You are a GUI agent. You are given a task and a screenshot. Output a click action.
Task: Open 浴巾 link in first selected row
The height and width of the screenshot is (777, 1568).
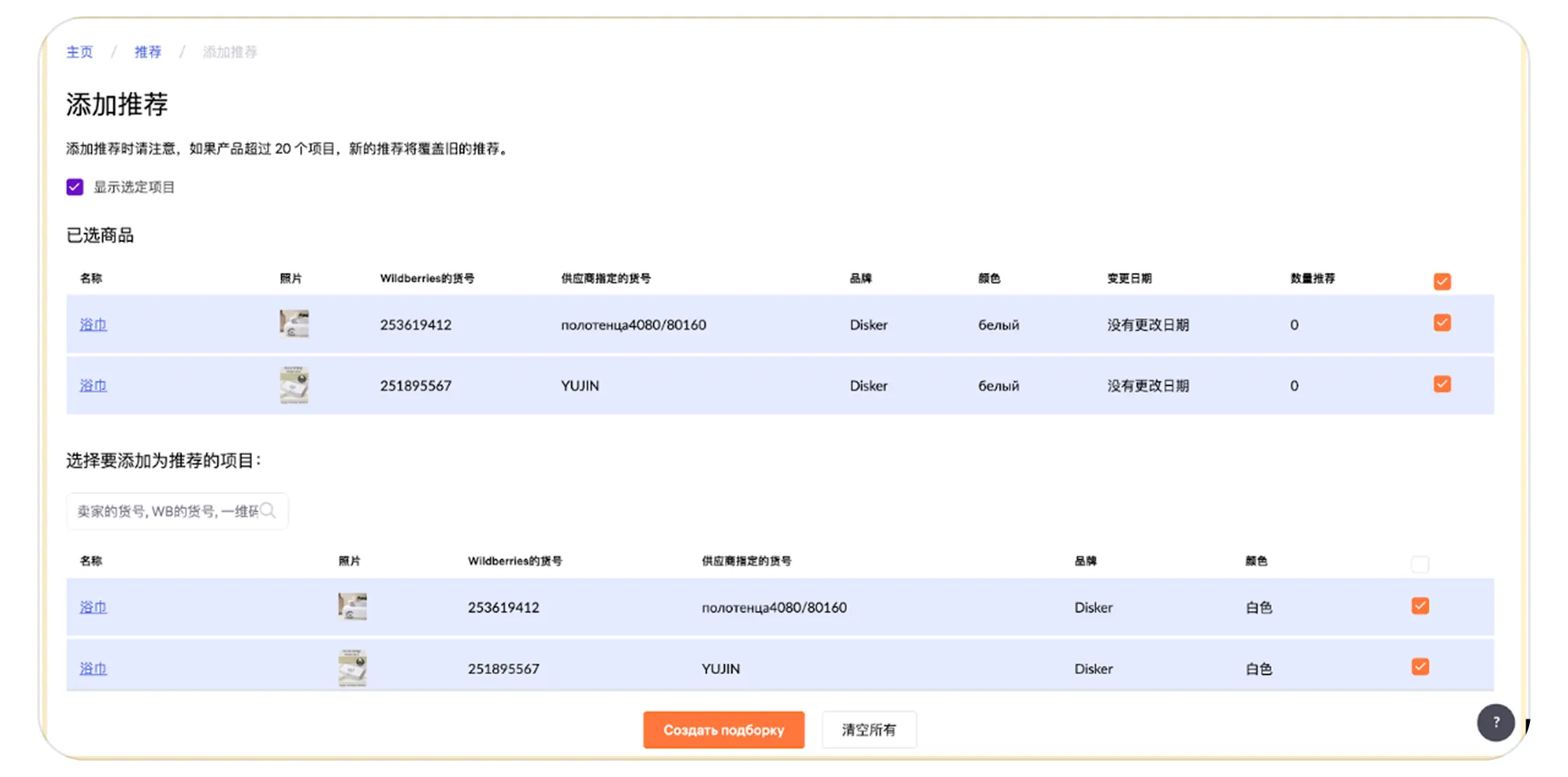[93, 324]
